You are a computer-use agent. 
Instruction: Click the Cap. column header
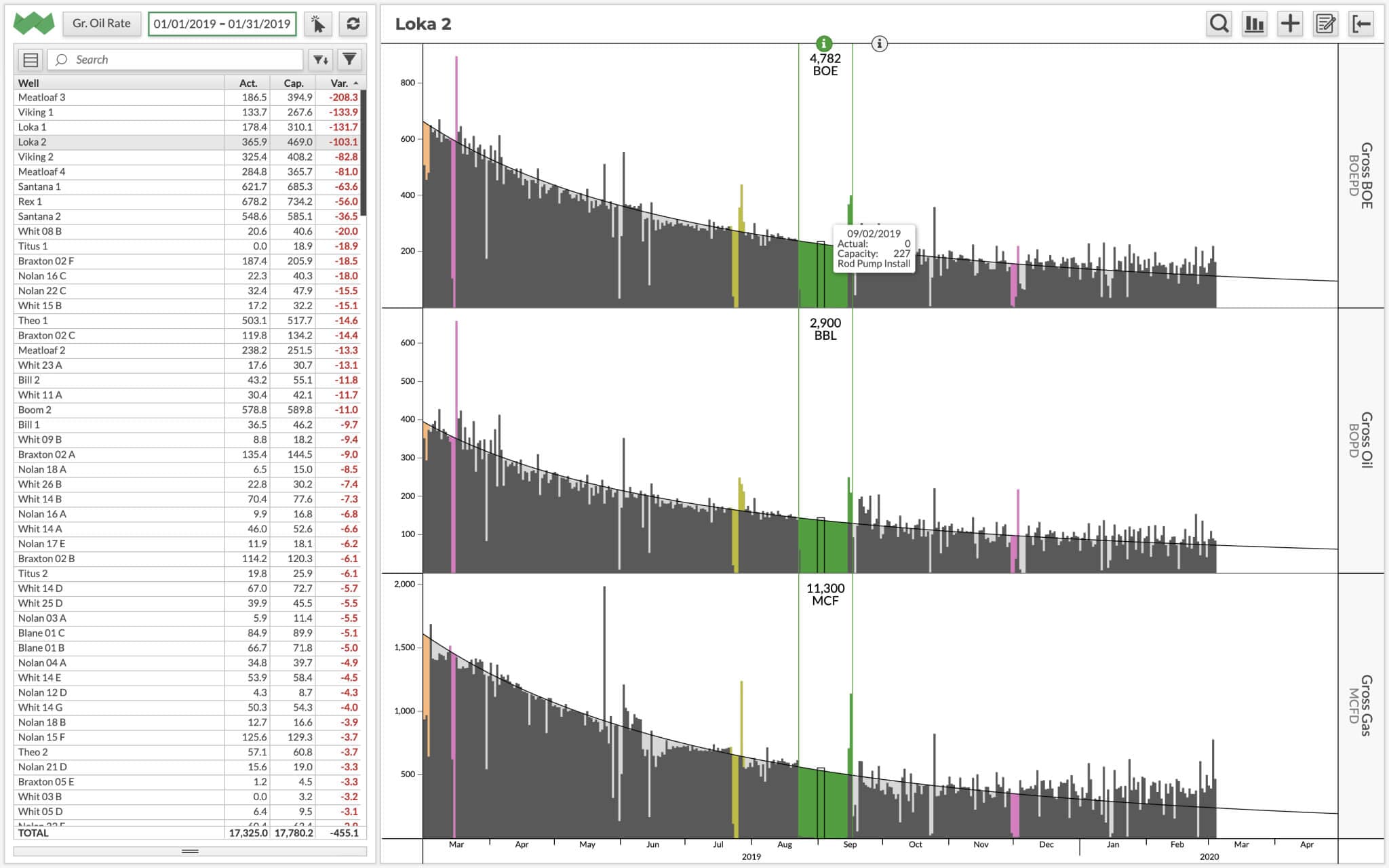click(x=293, y=83)
